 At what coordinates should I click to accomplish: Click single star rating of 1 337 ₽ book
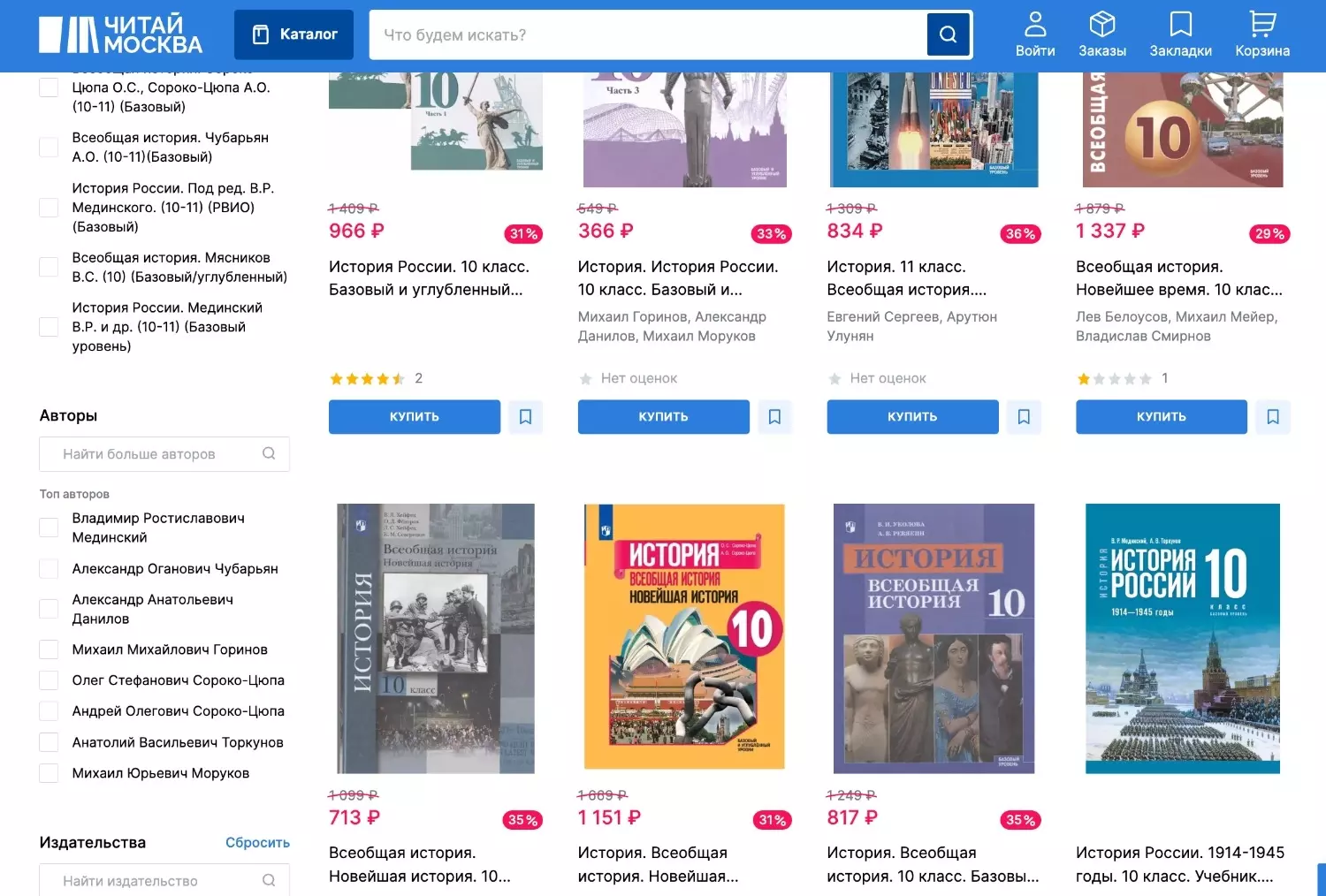click(1114, 379)
